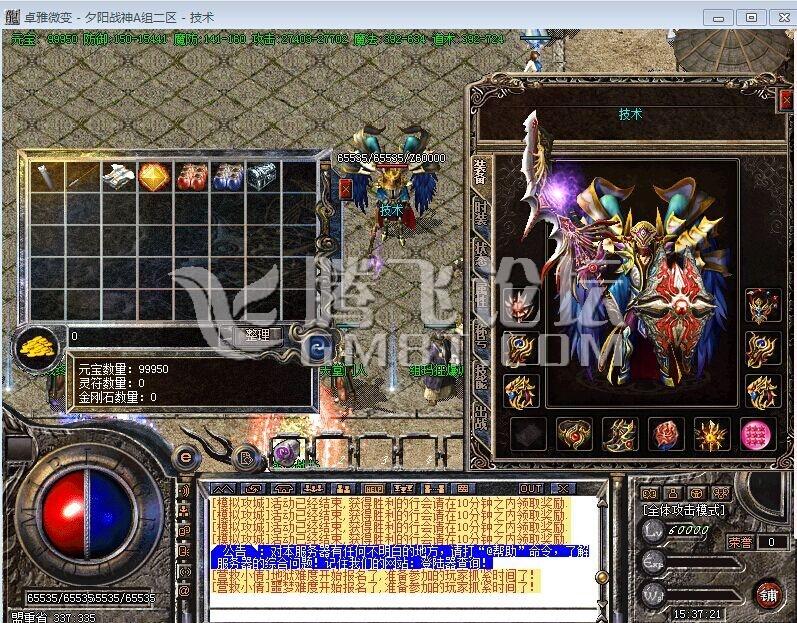Close the character panel with red X

786,101
